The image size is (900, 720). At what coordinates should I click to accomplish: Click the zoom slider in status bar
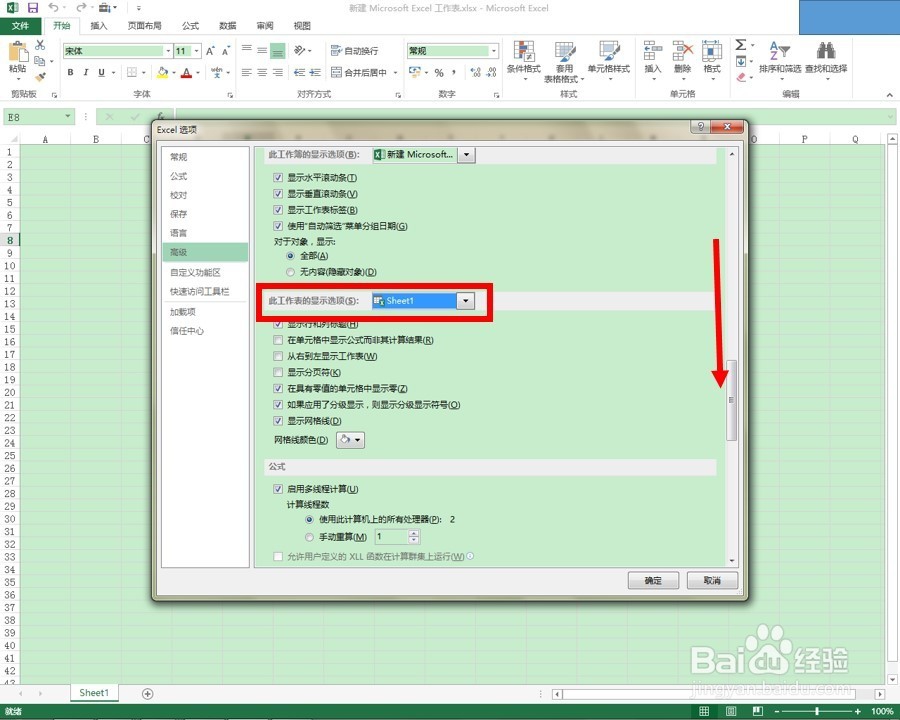[816, 712]
